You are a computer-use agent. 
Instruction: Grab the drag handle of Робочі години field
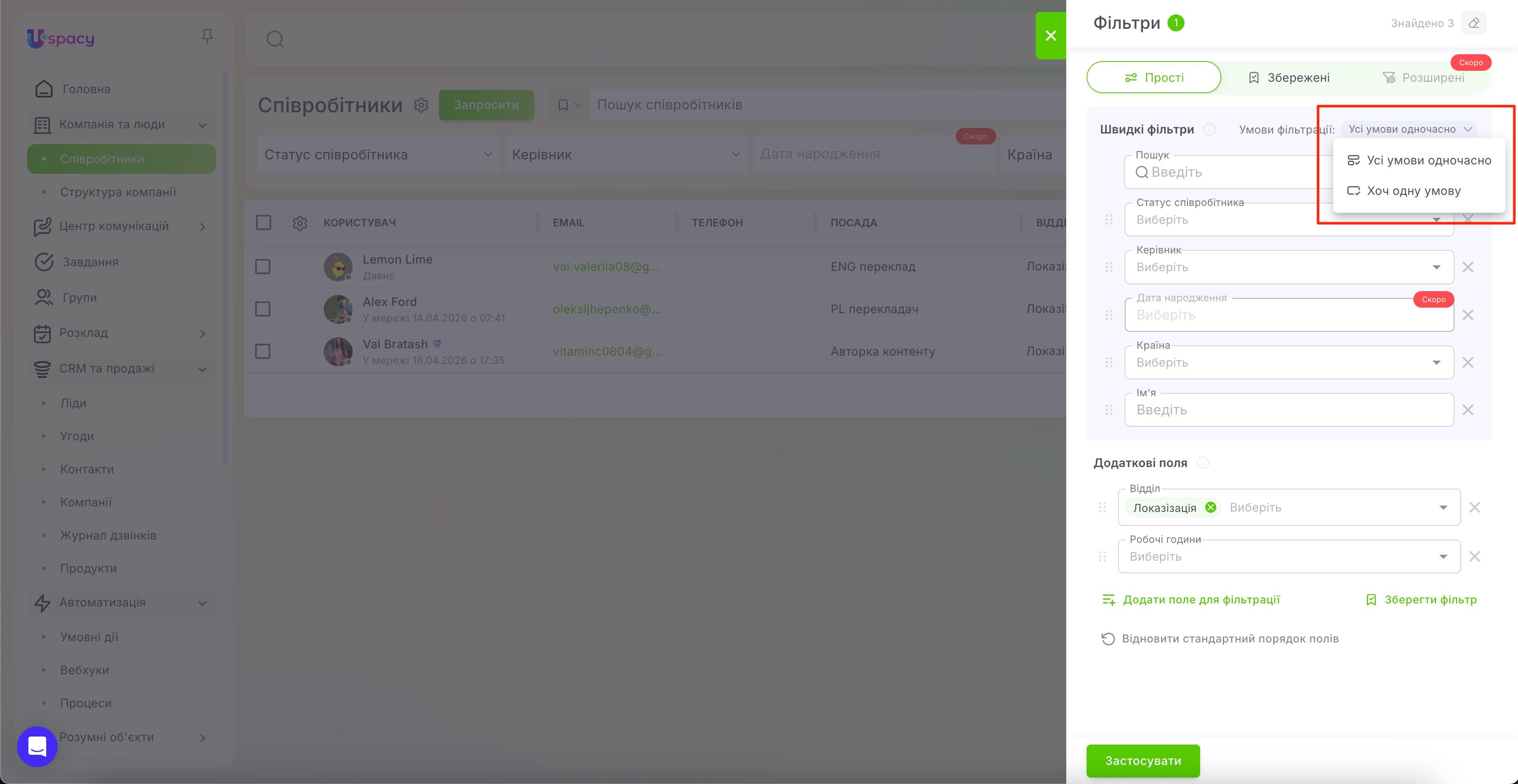1102,556
